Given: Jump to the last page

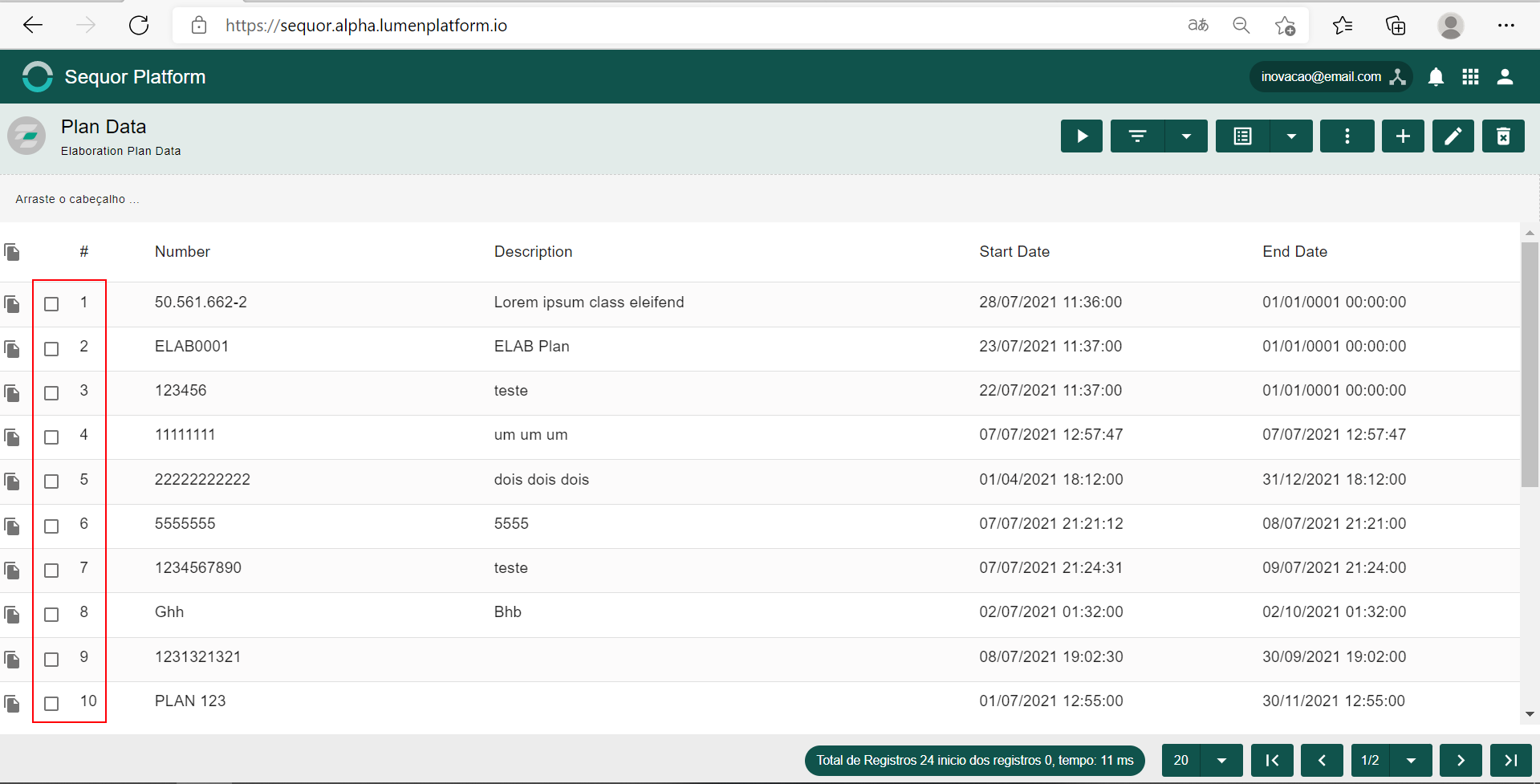Looking at the screenshot, I should click(x=1511, y=761).
